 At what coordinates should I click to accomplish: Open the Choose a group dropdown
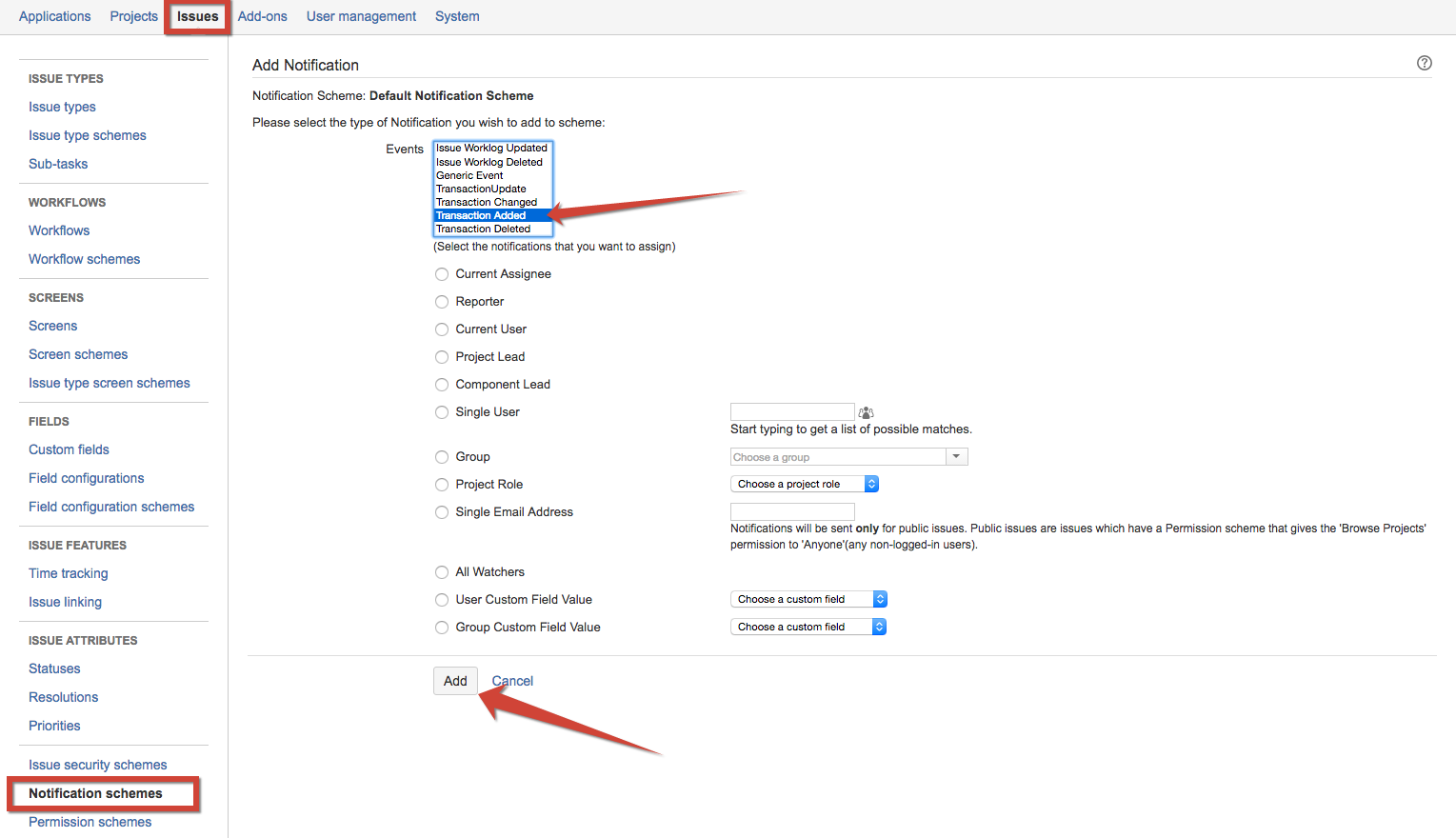(x=848, y=457)
